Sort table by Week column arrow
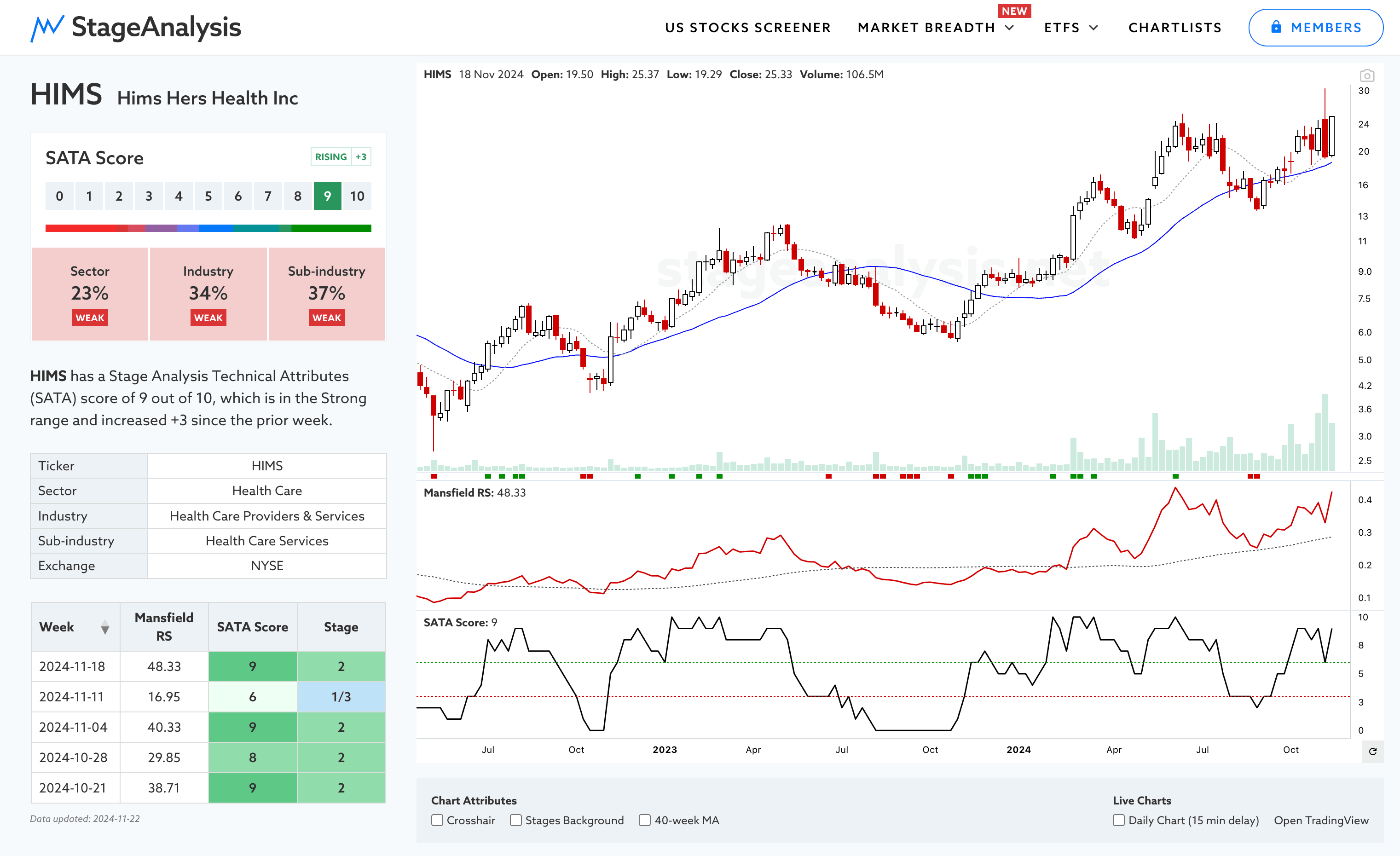Image resolution: width=1400 pixels, height=856 pixels. coord(104,627)
